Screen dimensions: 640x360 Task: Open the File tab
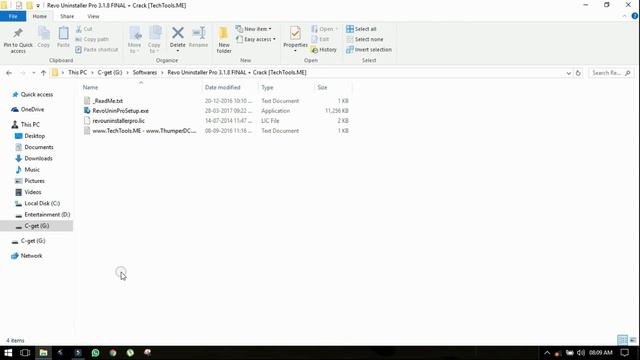click(13, 16)
